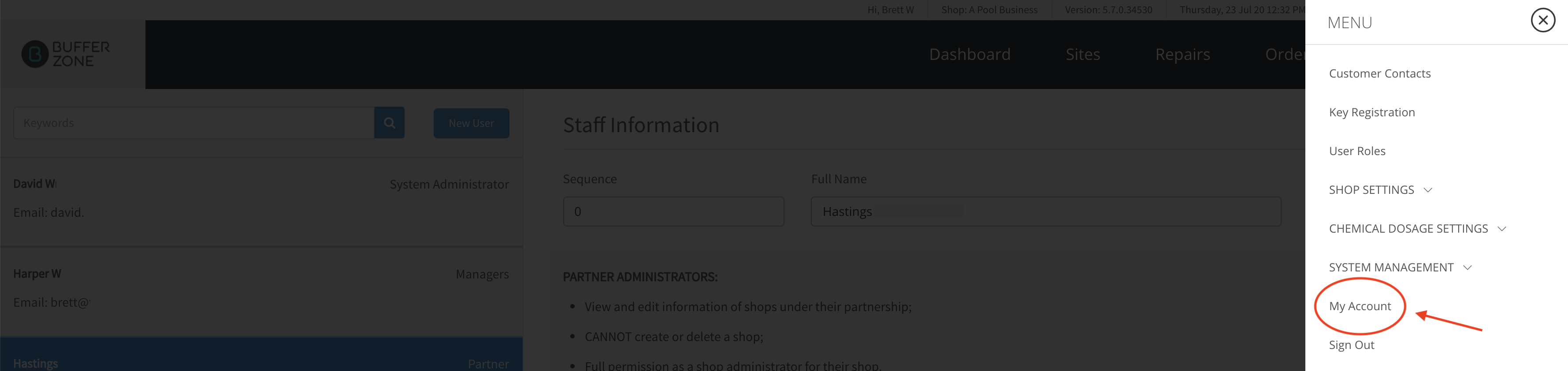The image size is (1568, 371).
Task: Switch to the Sites tab
Action: click(1082, 54)
